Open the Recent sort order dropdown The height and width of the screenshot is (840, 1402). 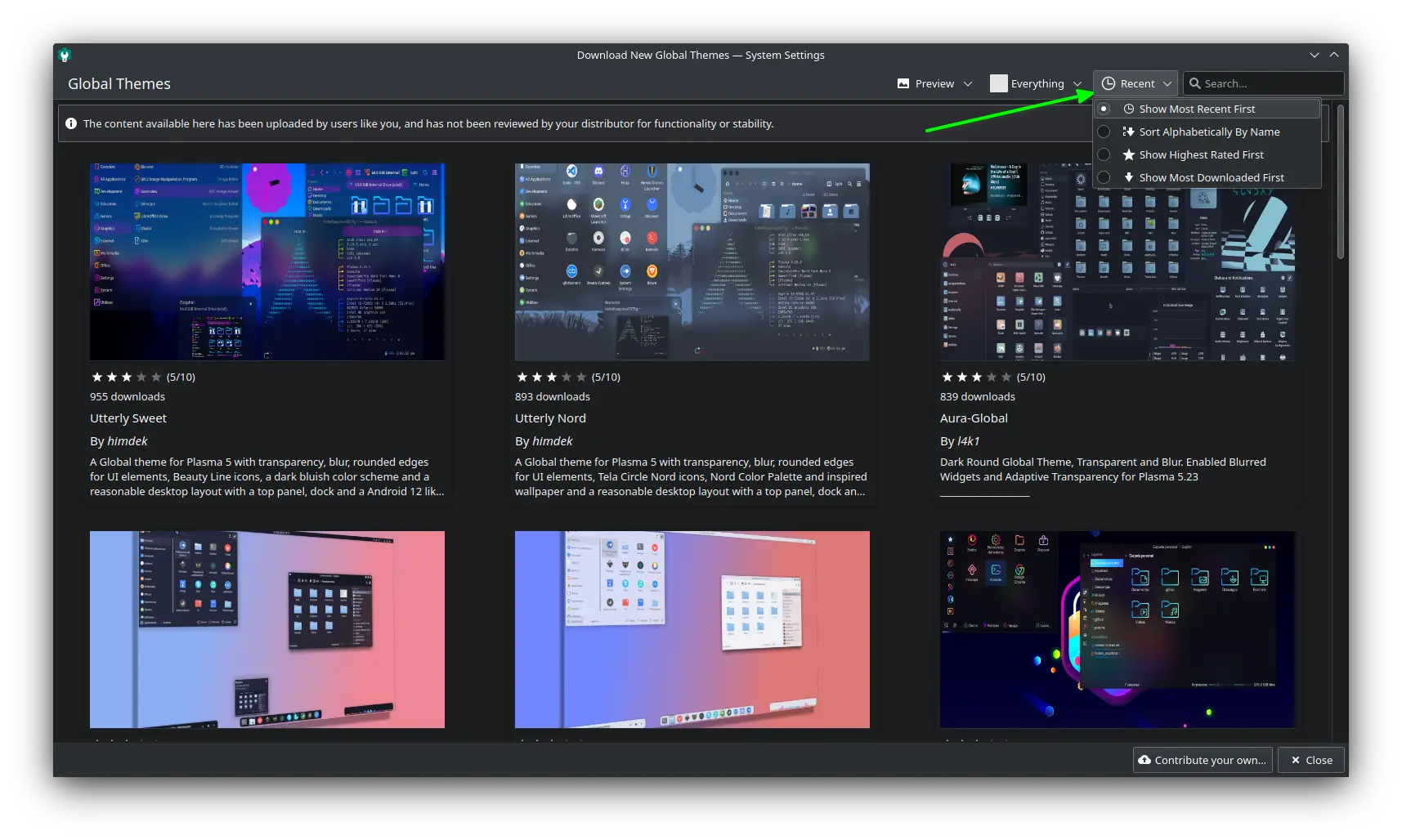(1135, 83)
